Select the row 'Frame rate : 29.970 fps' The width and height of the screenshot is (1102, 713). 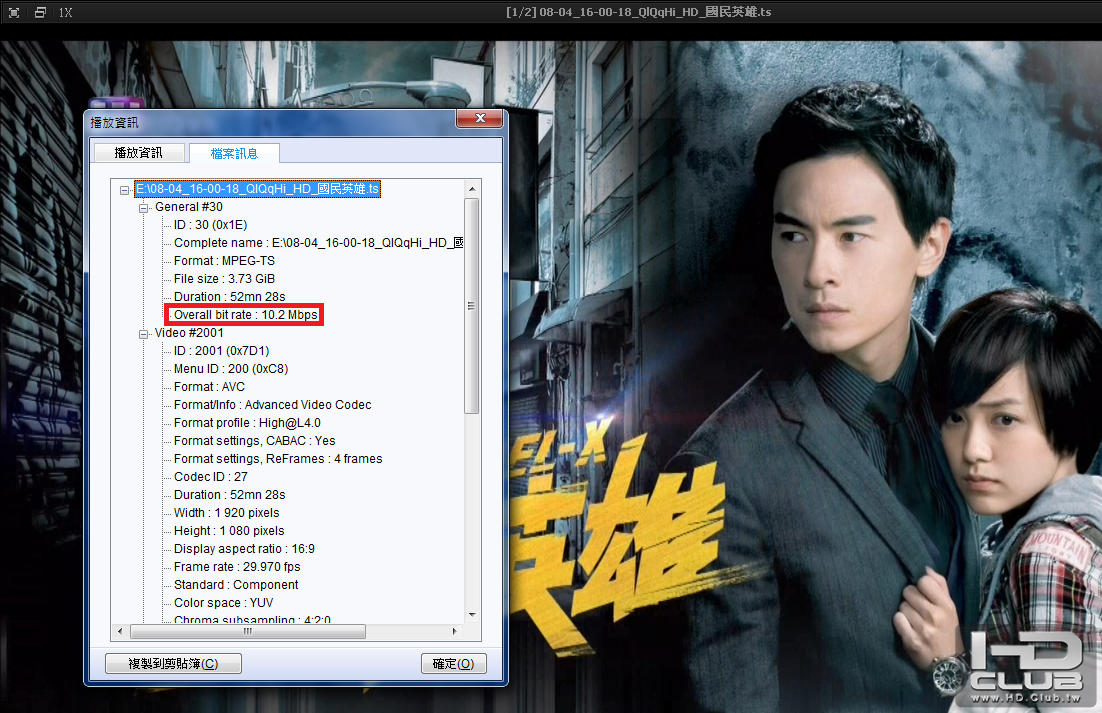237,566
